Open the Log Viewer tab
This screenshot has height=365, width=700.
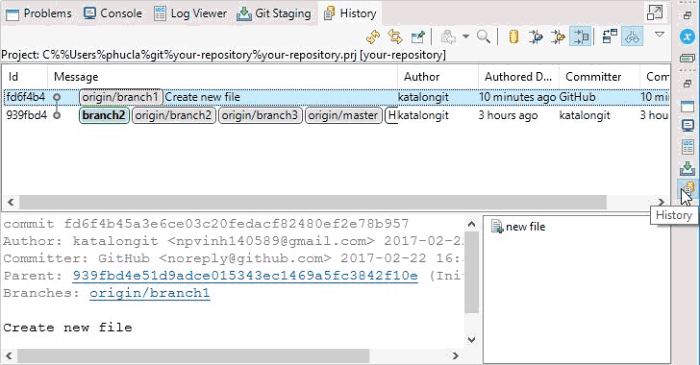(x=190, y=13)
